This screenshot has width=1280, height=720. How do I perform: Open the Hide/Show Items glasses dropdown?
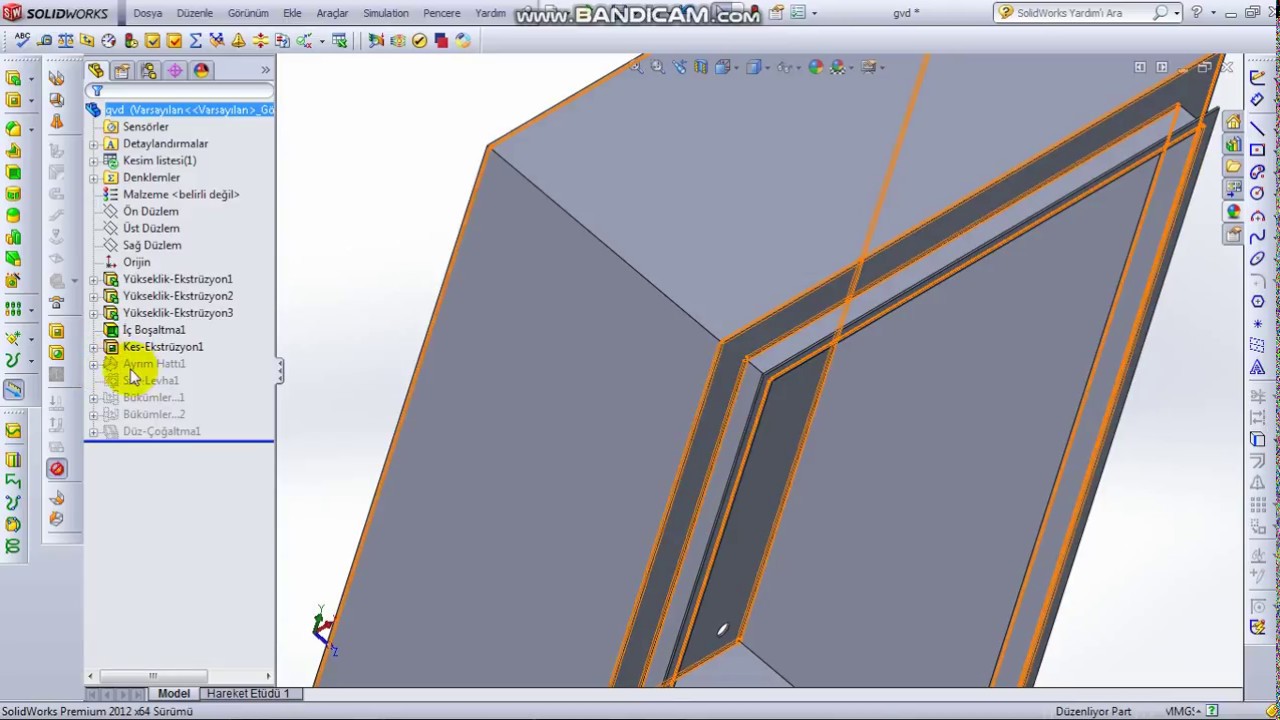click(x=788, y=67)
